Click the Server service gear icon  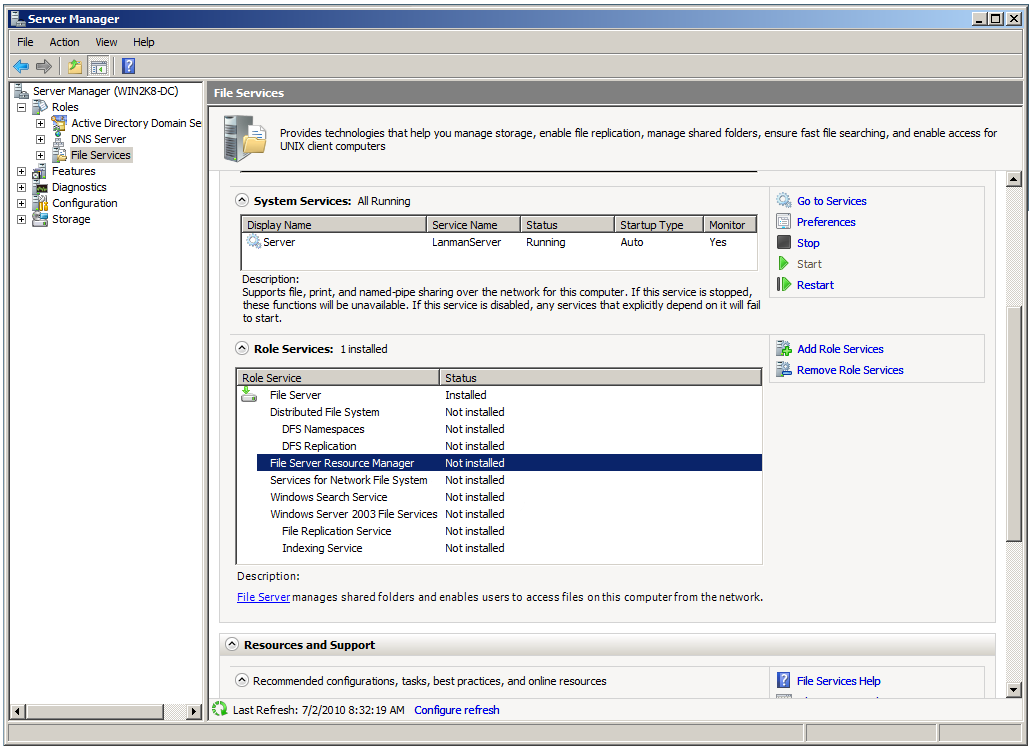coord(254,242)
